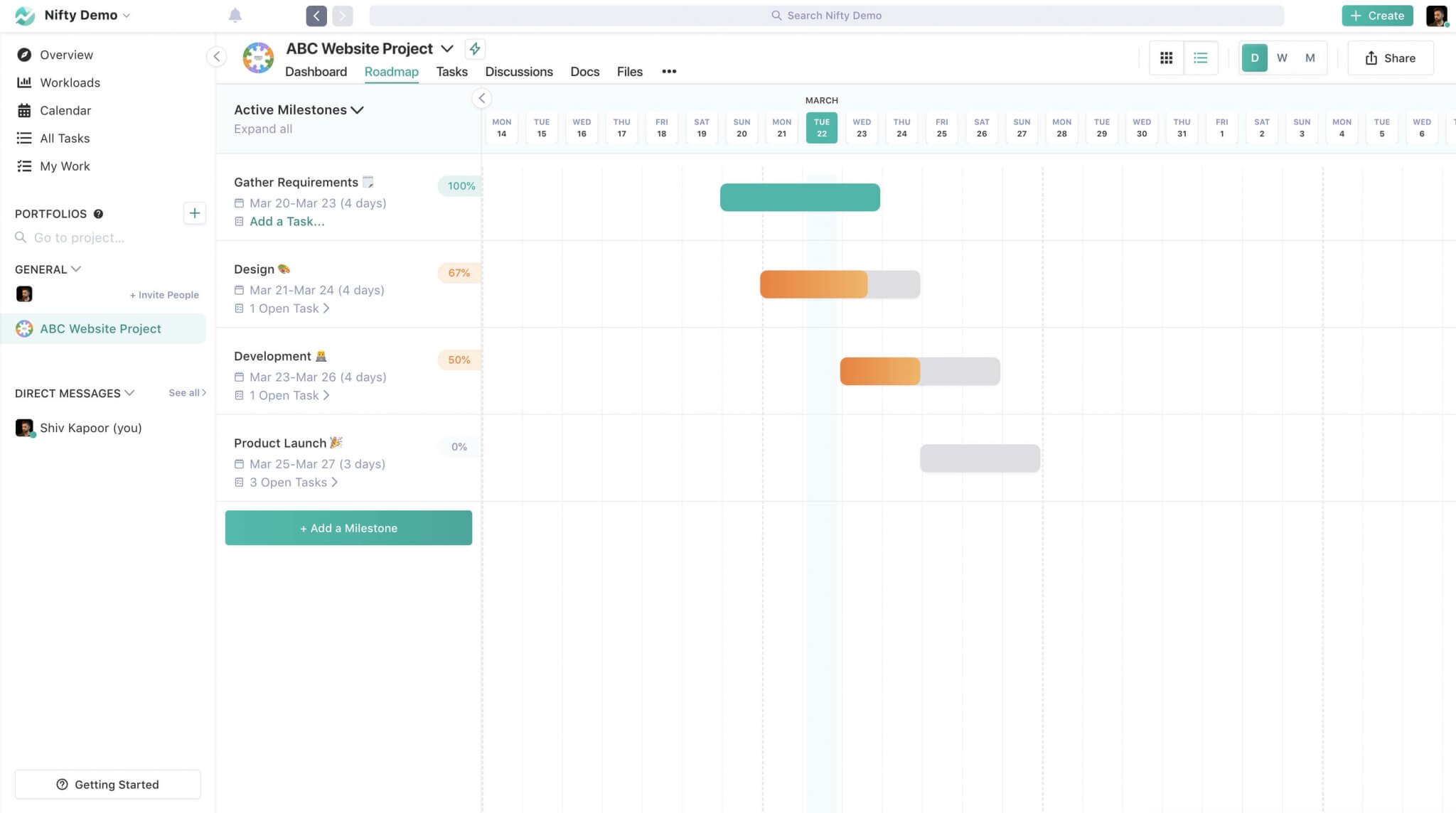Screen dimensions: 1456x813
Task: Open the Workloads view from the sidebar
Action: pyautogui.click(x=70, y=82)
